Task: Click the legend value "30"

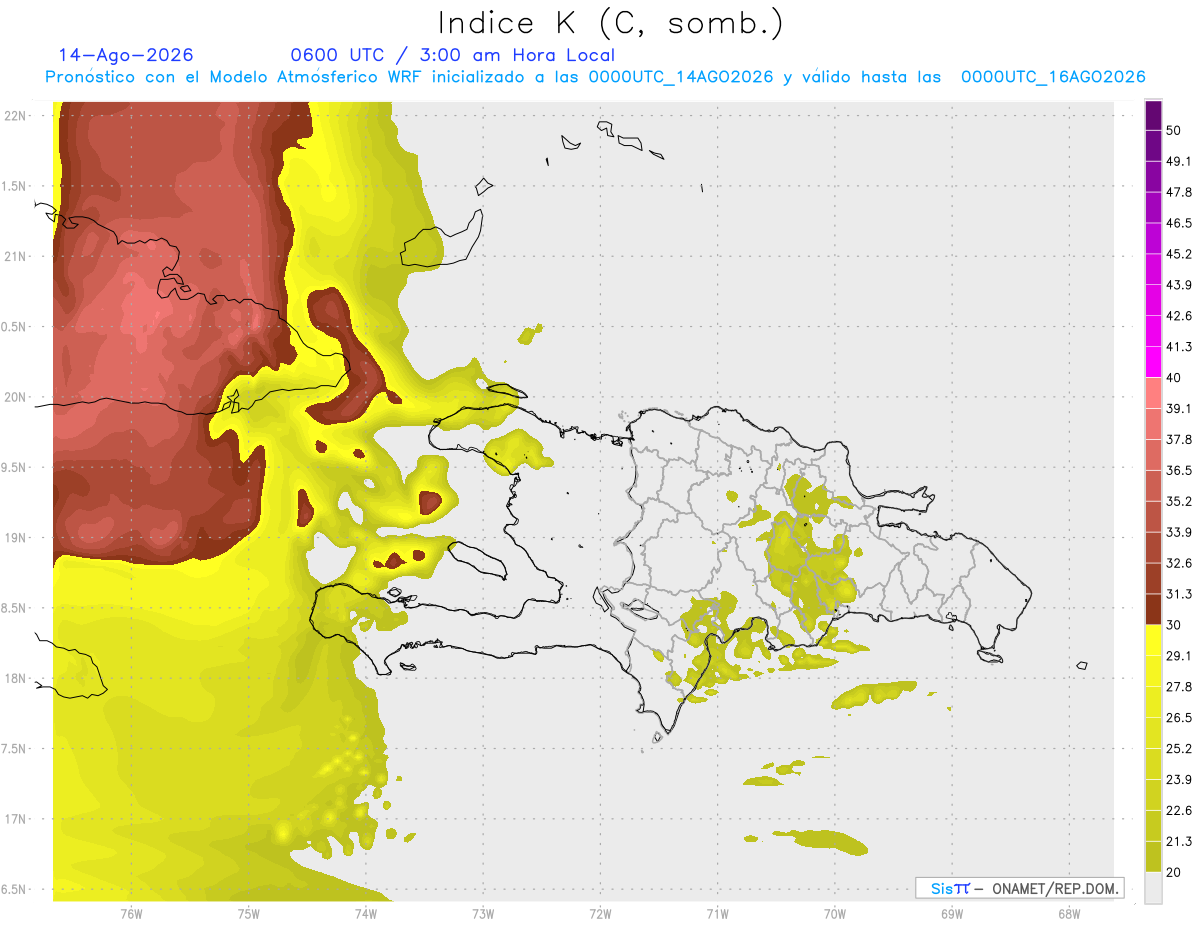Action: [x=1174, y=625]
